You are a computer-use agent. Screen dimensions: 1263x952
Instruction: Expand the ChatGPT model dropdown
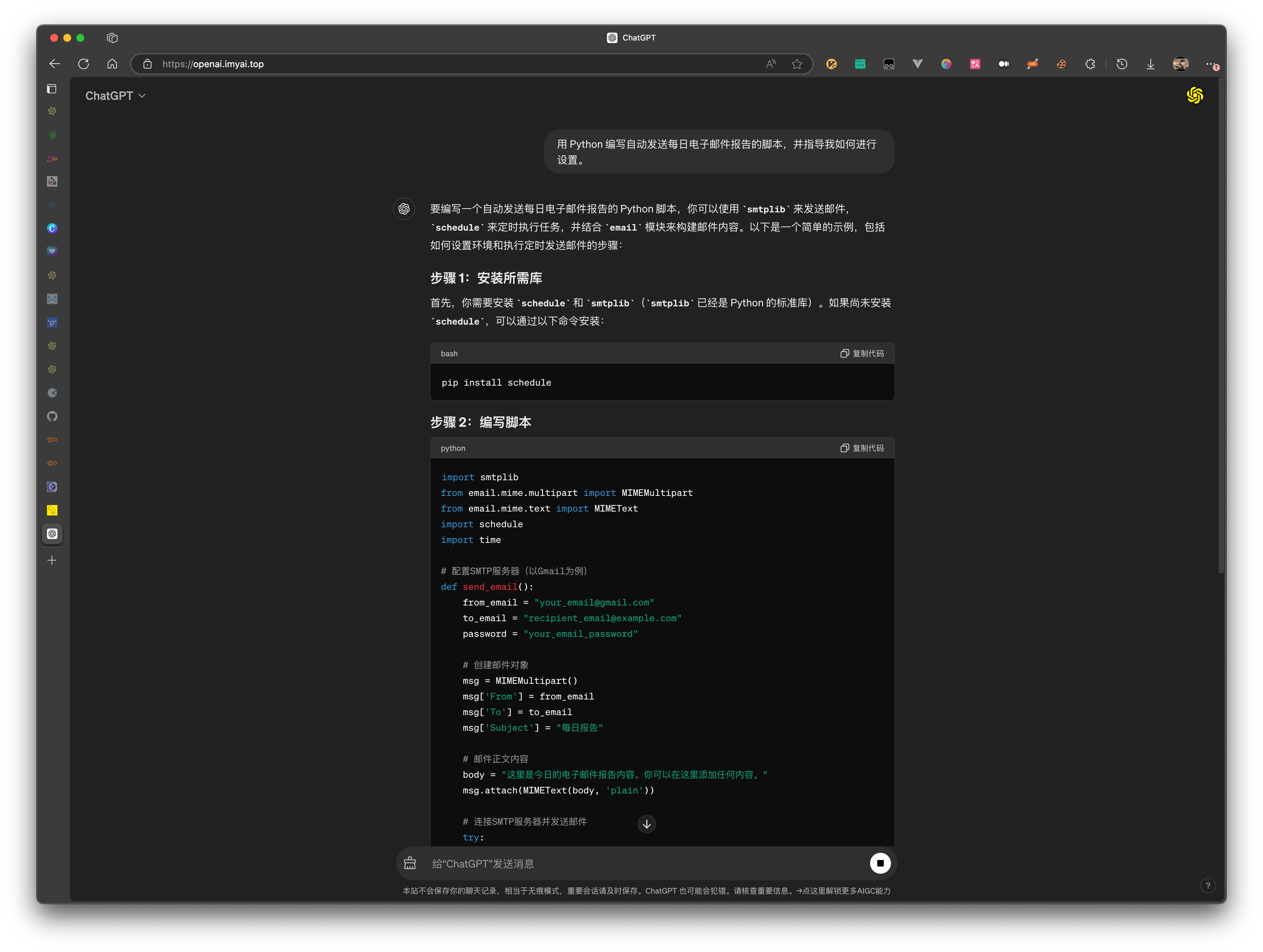(115, 96)
